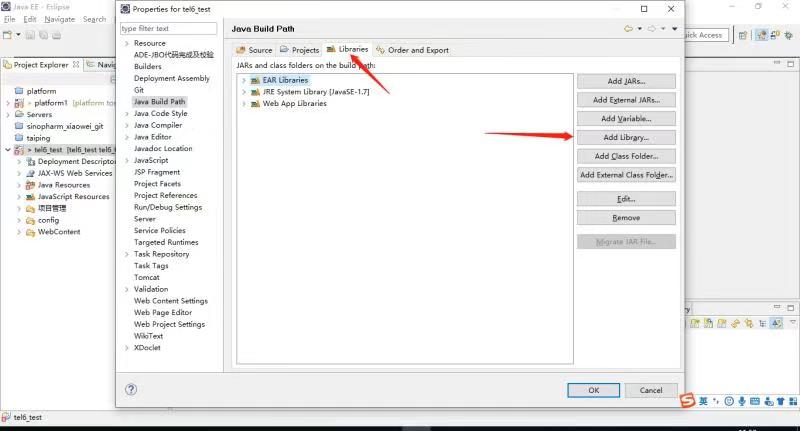Expand the Task Repository category

pos(127,254)
